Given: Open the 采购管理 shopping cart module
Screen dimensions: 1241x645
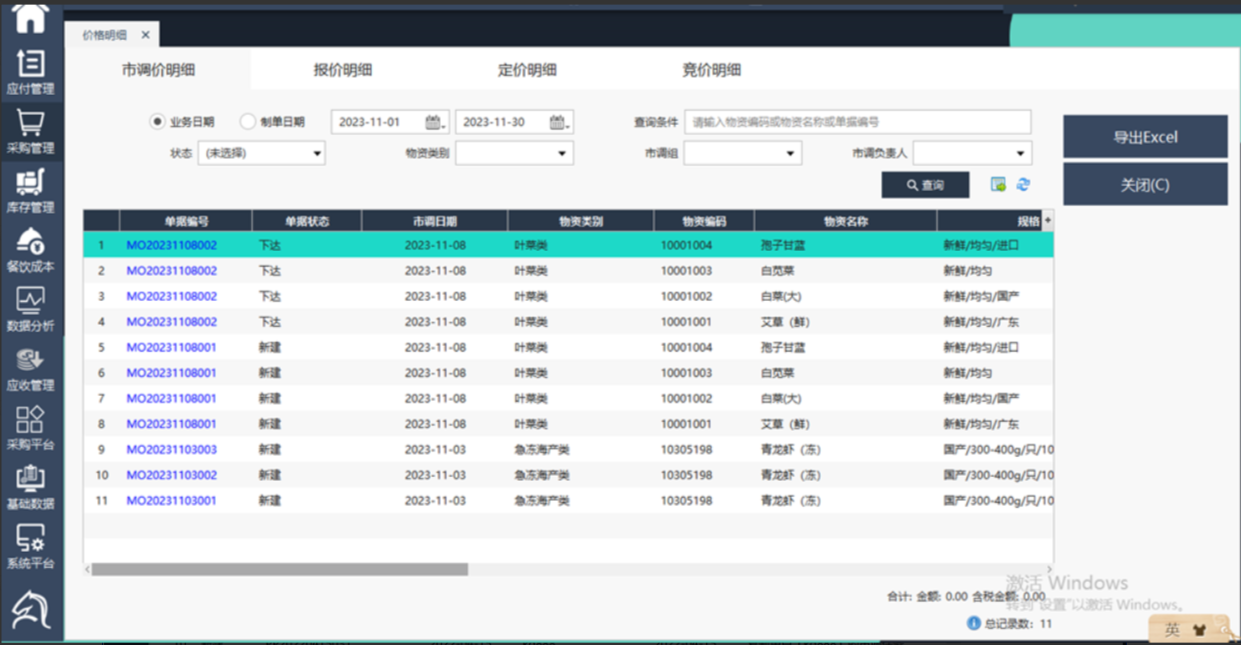Looking at the screenshot, I should pos(30,131).
